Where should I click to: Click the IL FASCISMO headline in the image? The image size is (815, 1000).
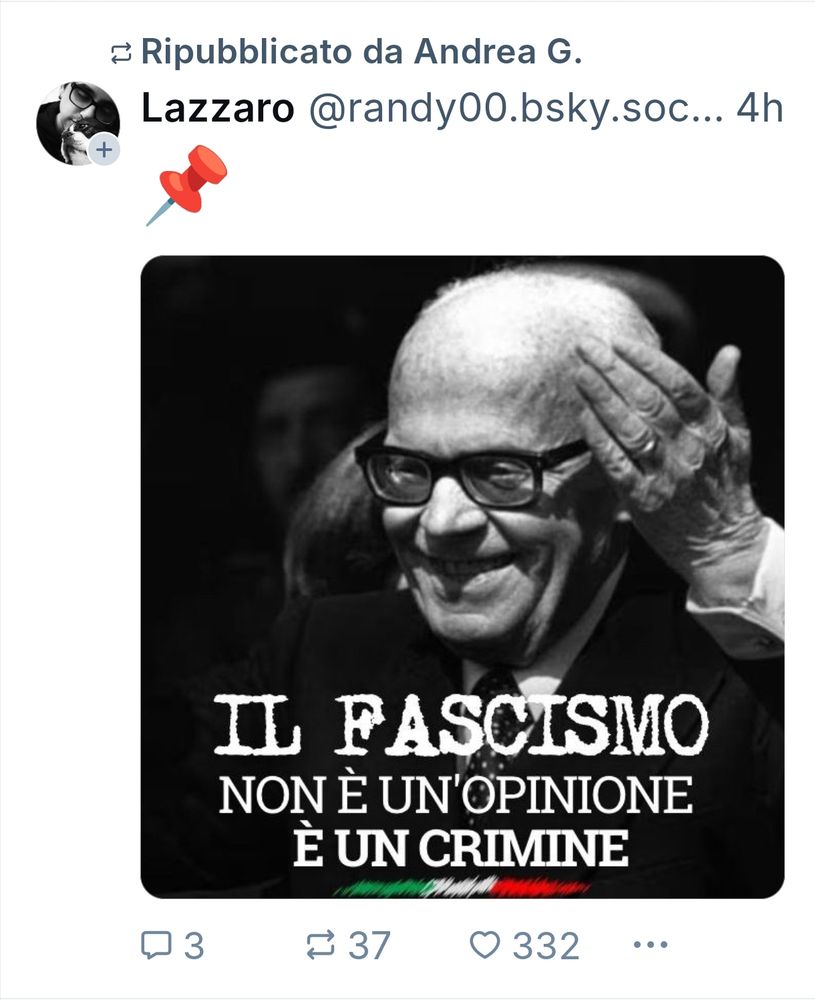point(461,726)
